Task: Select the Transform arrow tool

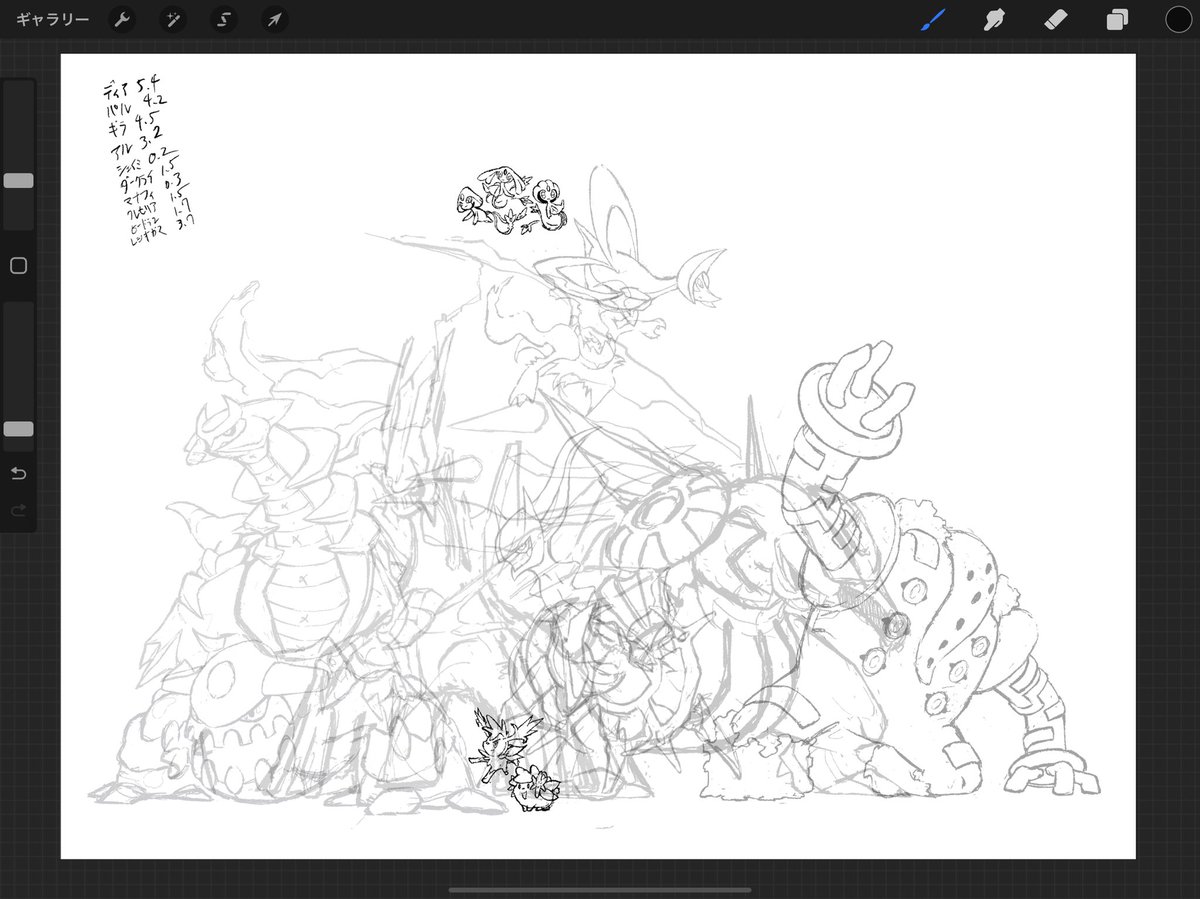Action: pos(274,20)
